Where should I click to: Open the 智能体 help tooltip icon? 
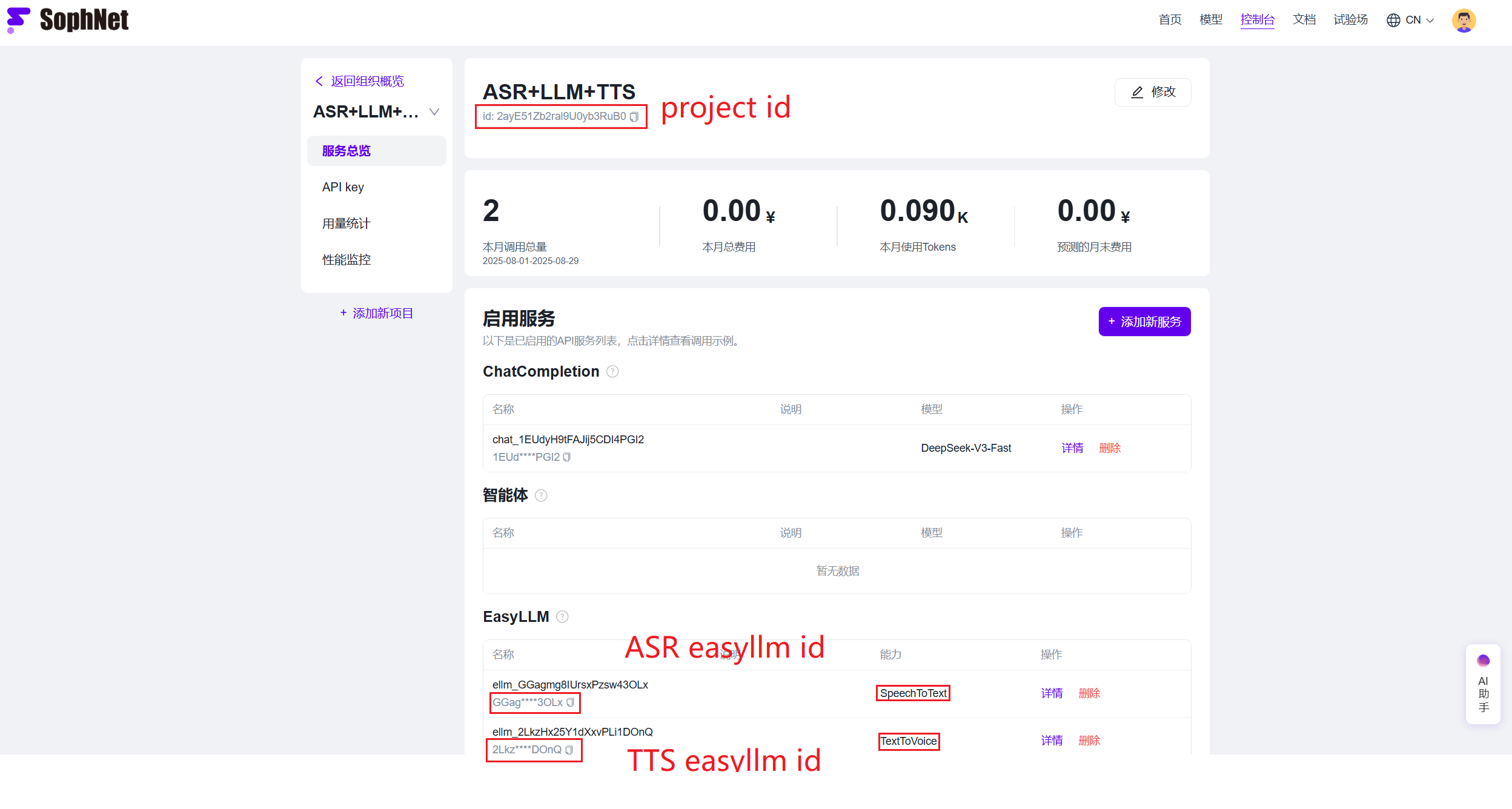pos(541,496)
